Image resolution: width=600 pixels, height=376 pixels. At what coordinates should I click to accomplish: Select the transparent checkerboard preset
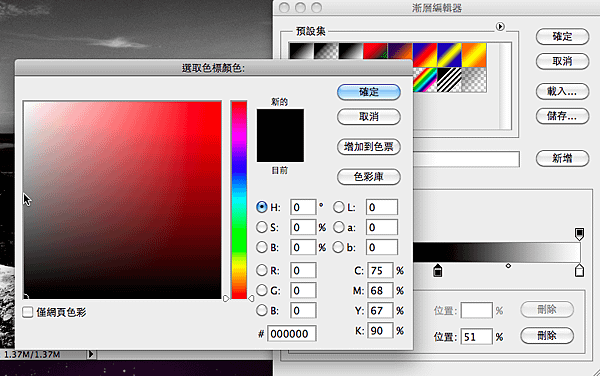pyautogui.click(x=474, y=80)
